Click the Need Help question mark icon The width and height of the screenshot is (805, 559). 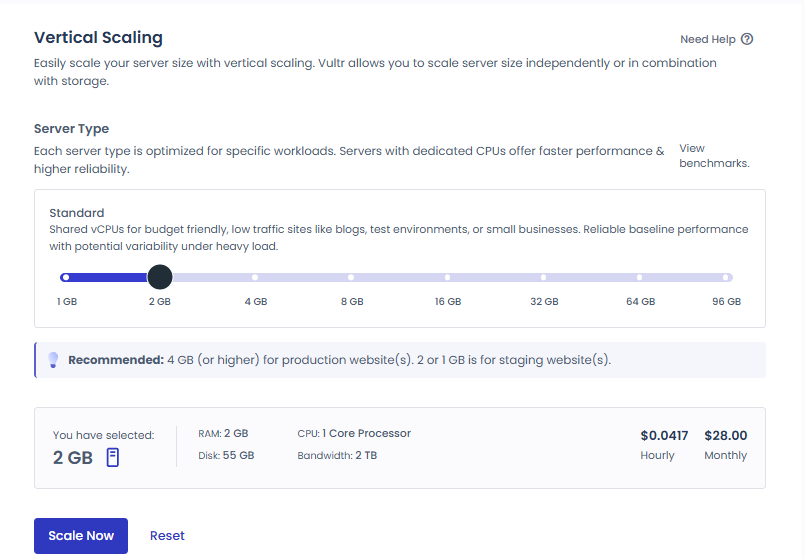pos(747,39)
